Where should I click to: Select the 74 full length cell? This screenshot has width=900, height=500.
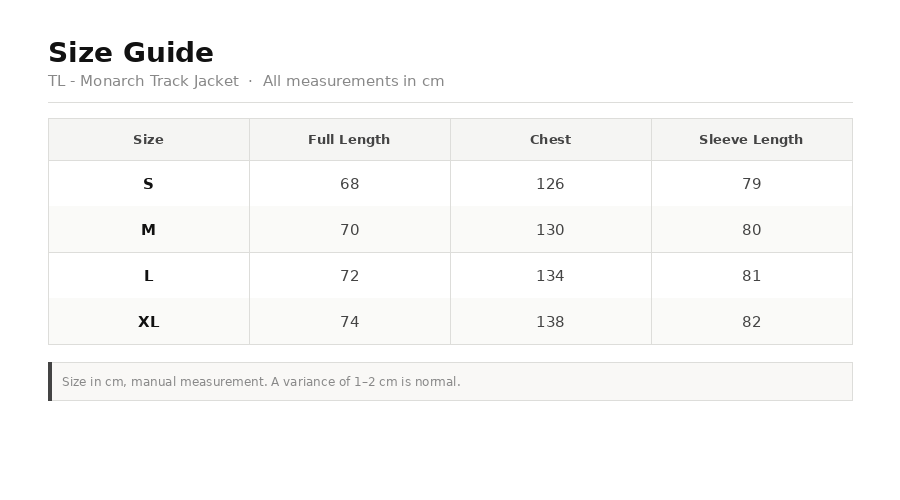point(350,321)
